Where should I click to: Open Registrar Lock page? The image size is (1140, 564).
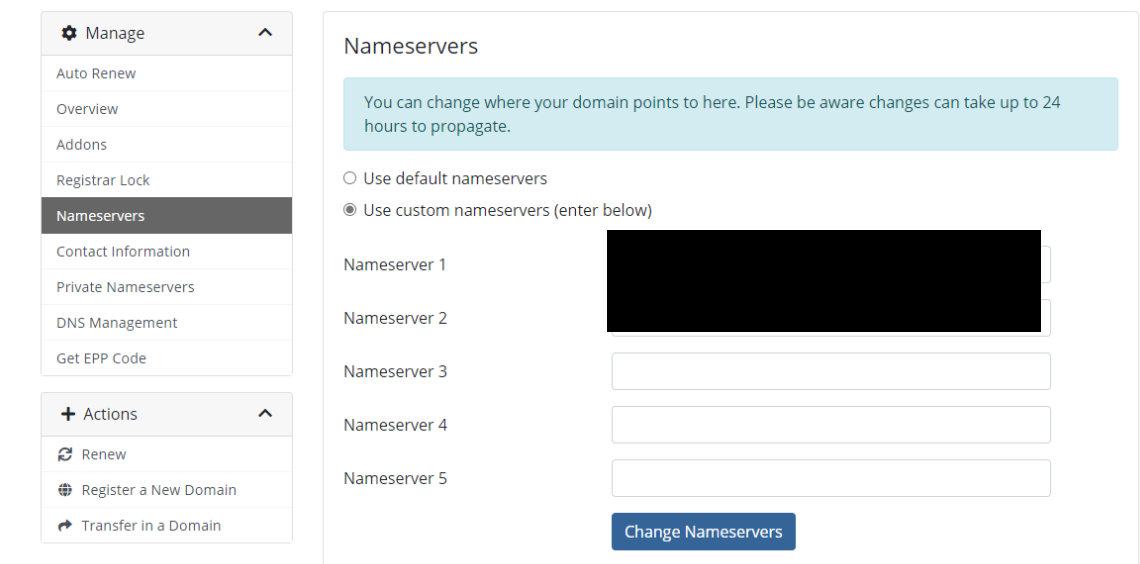tap(103, 180)
